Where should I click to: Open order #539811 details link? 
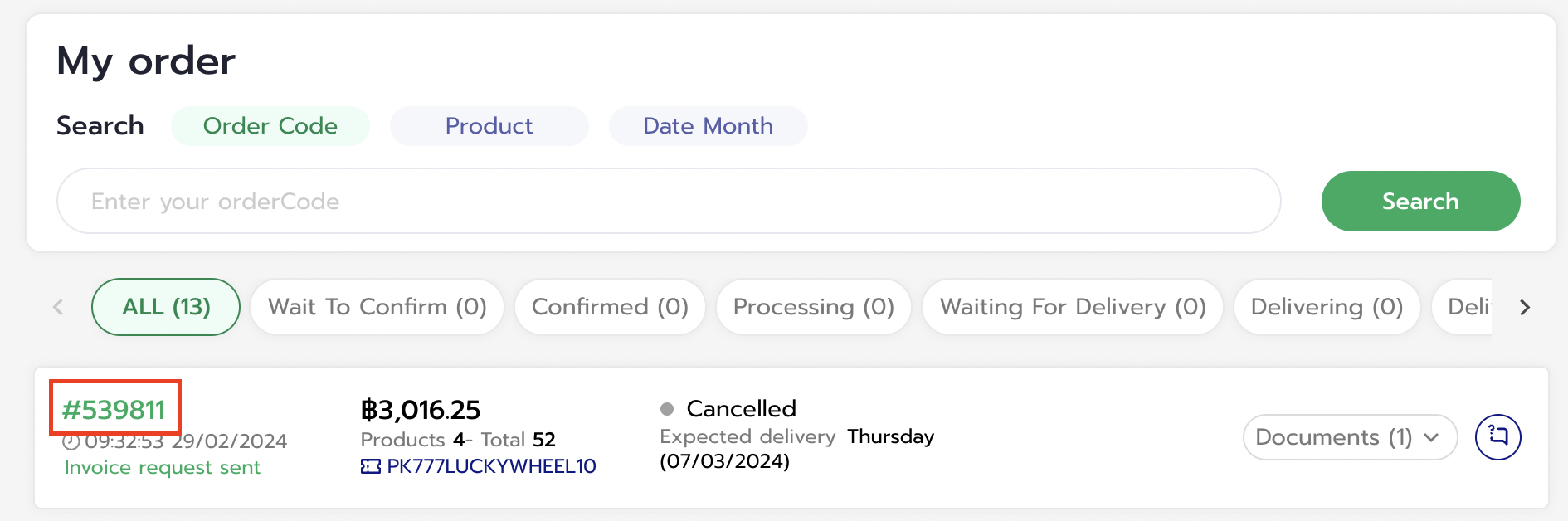click(x=114, y=410)
